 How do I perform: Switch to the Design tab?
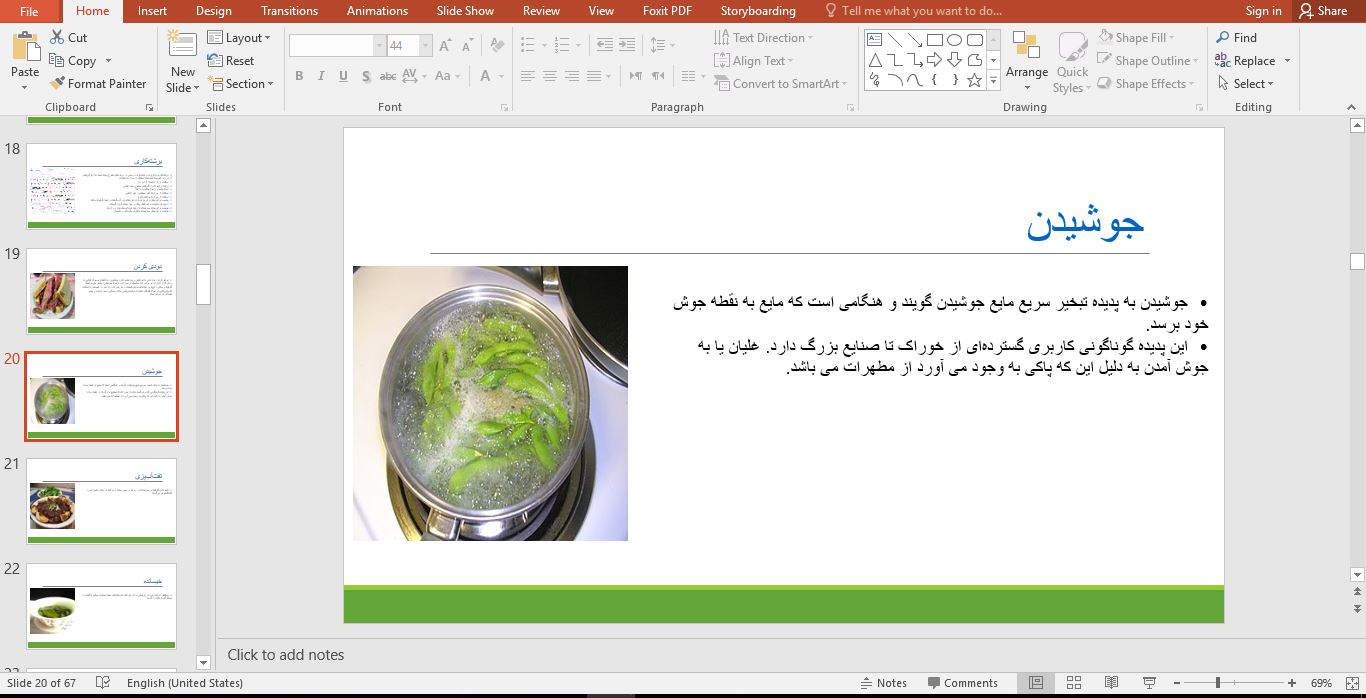point(213,11)
